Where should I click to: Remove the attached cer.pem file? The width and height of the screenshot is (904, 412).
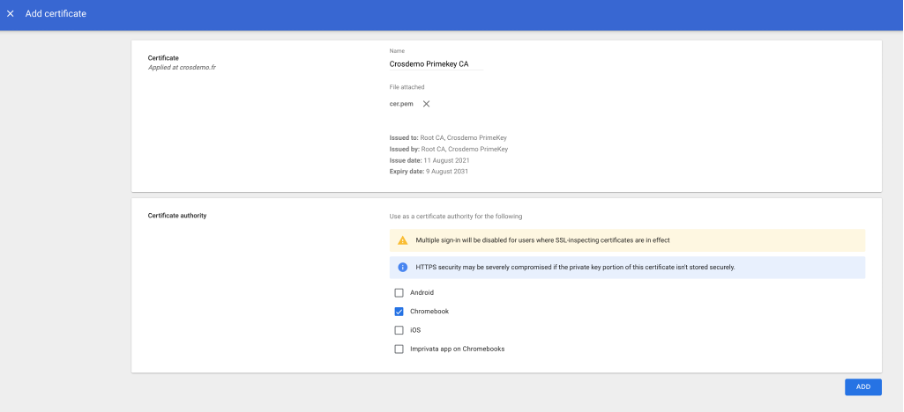coord(426,104)
